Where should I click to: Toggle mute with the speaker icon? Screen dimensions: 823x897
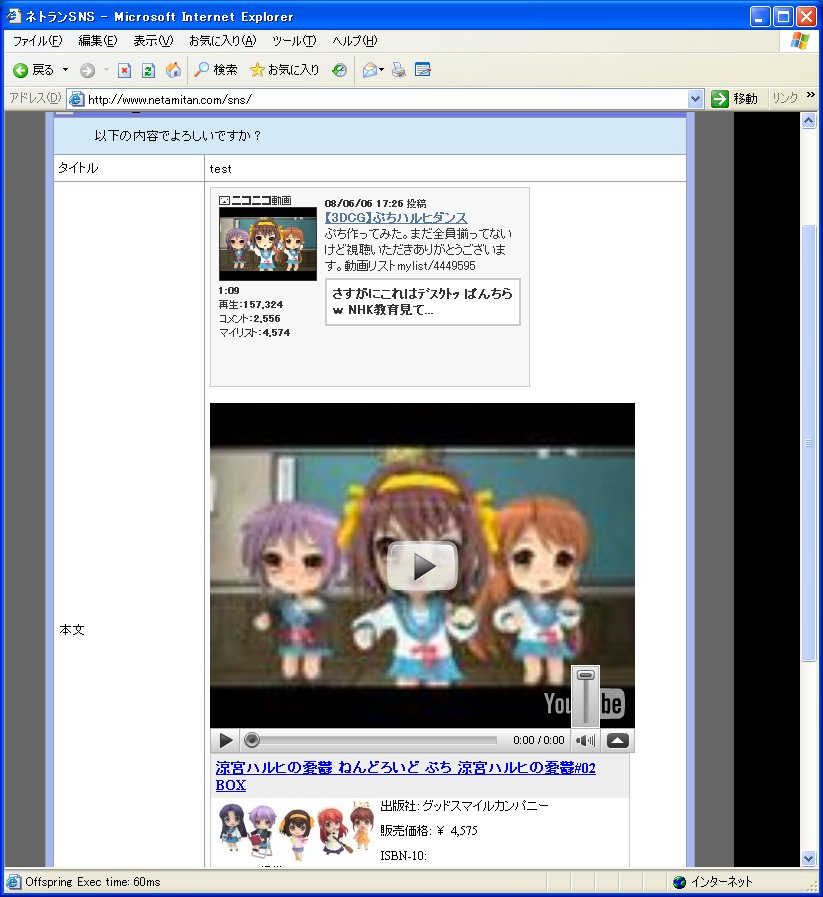pos(585,741)
